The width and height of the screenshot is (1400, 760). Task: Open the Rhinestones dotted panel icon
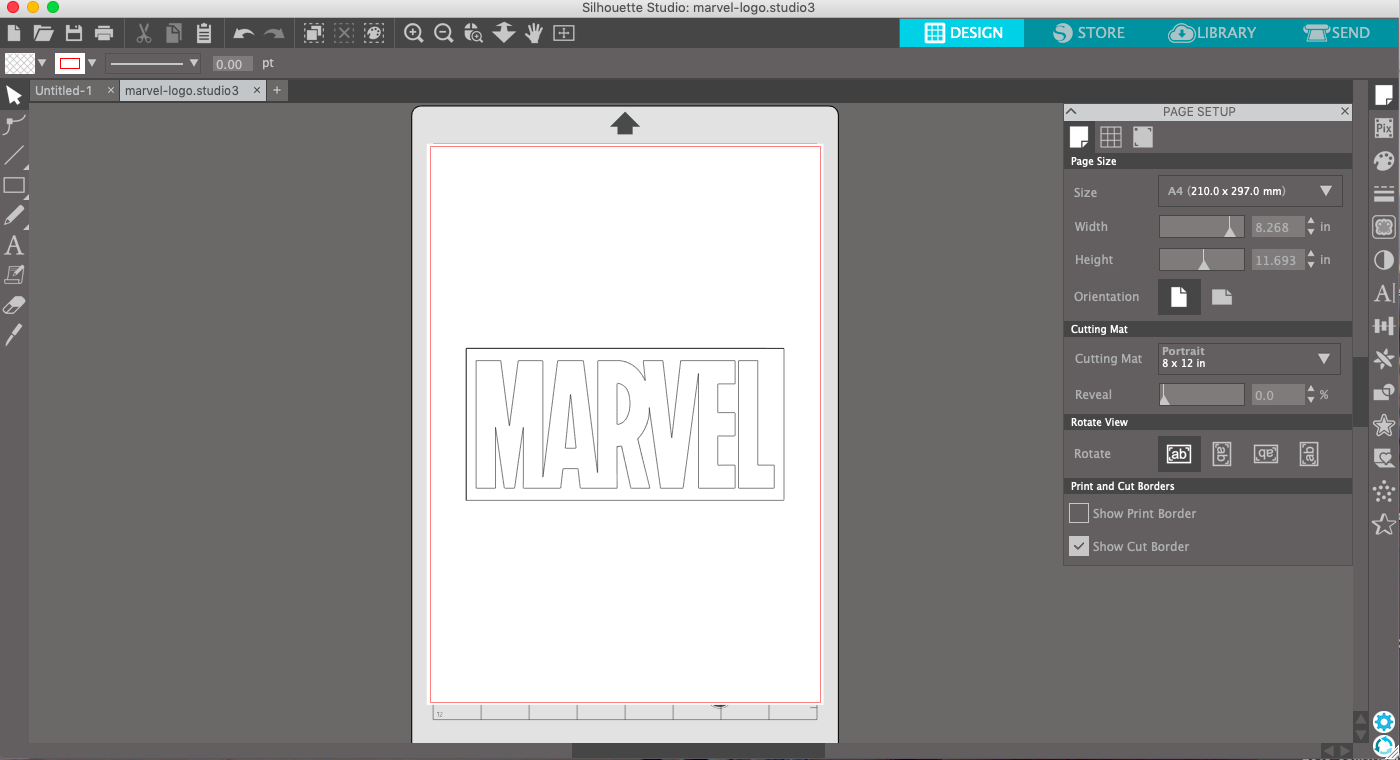click(1384, 491)
